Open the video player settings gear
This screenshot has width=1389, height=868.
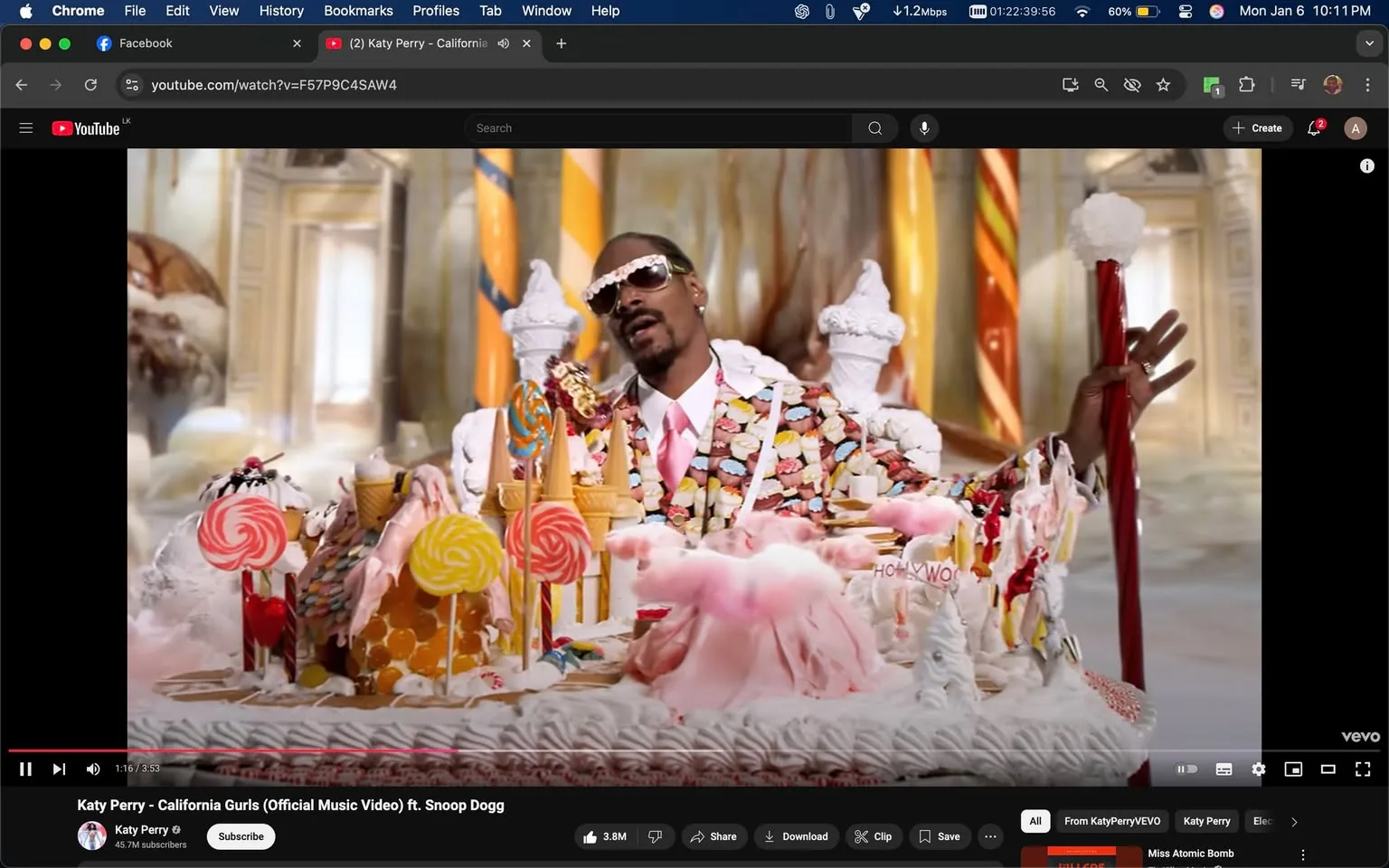click(1258, 769)
